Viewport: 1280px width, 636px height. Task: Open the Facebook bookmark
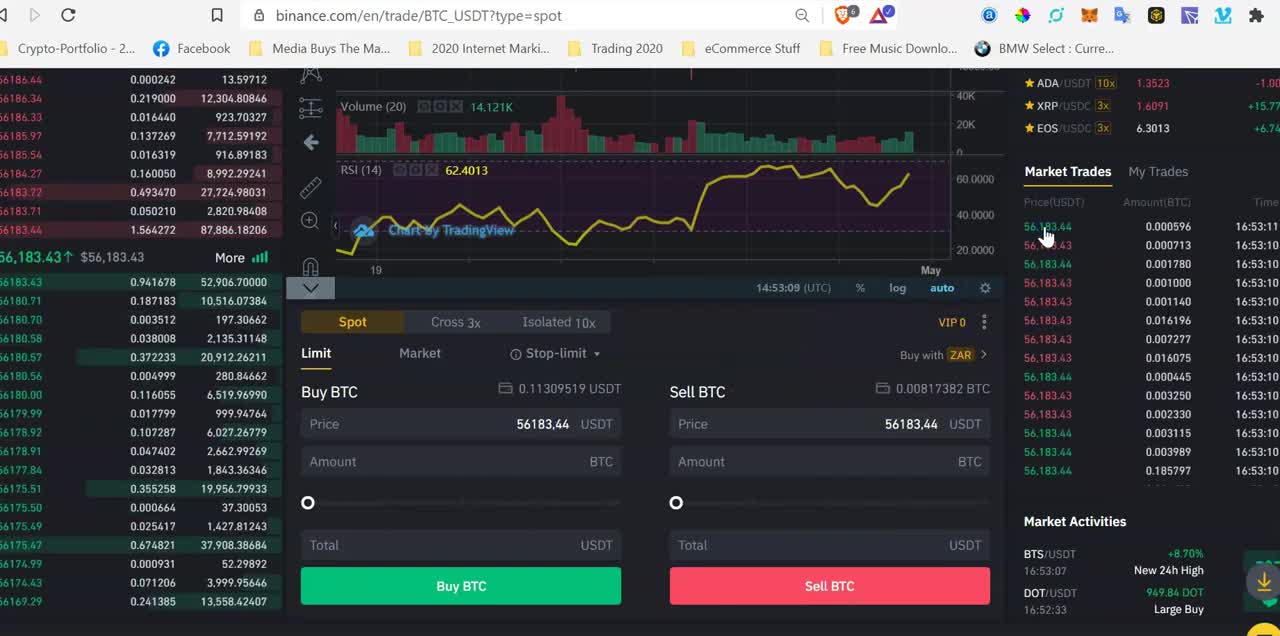192,48
